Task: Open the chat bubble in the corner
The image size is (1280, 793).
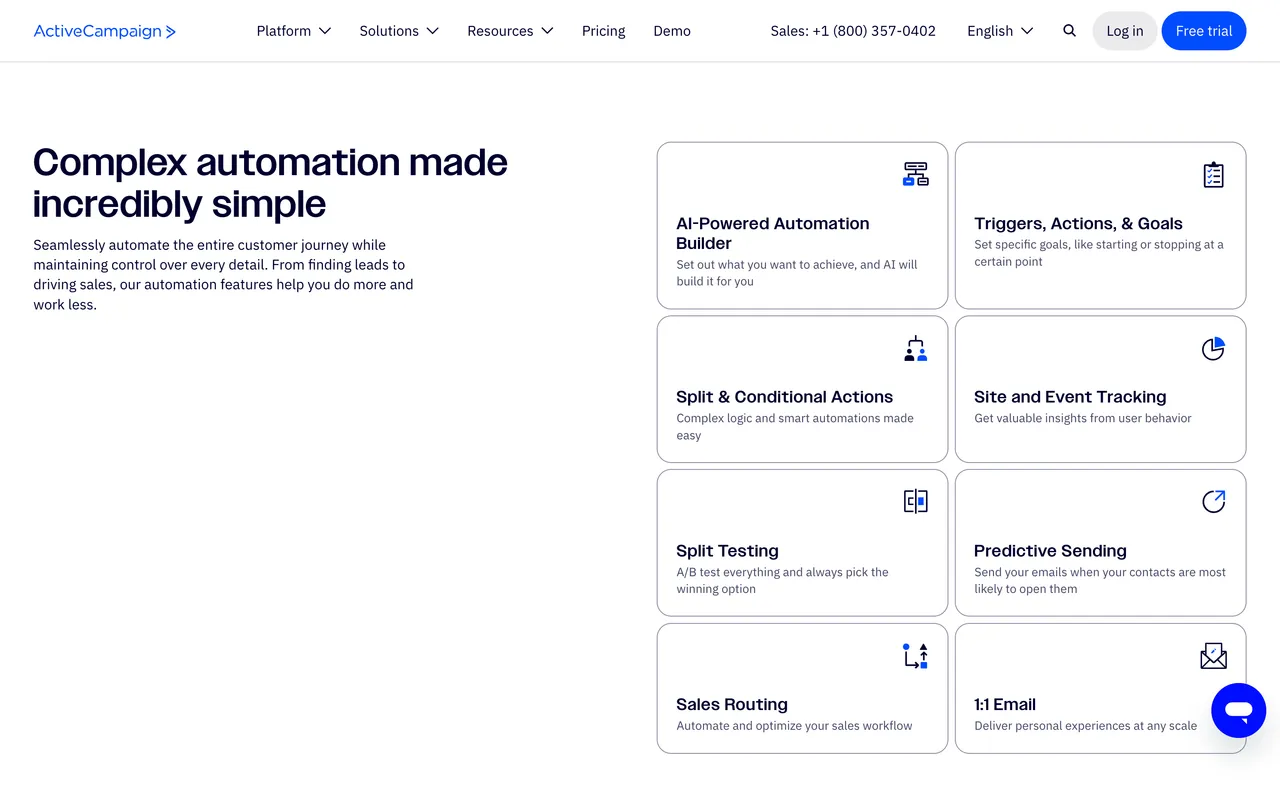Action: click(1238, 710)
